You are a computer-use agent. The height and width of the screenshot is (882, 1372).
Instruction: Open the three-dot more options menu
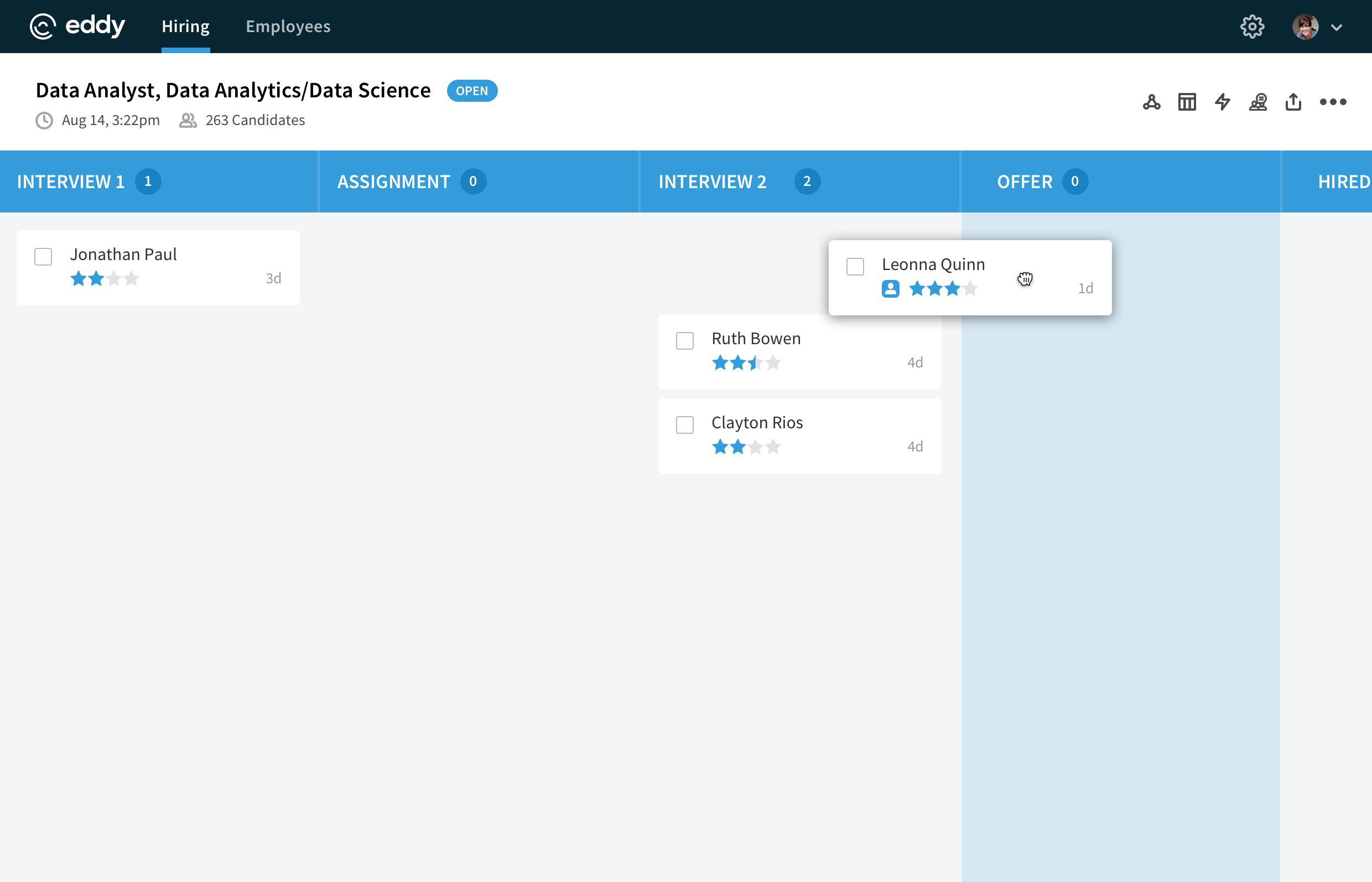tap(1333, 102)
